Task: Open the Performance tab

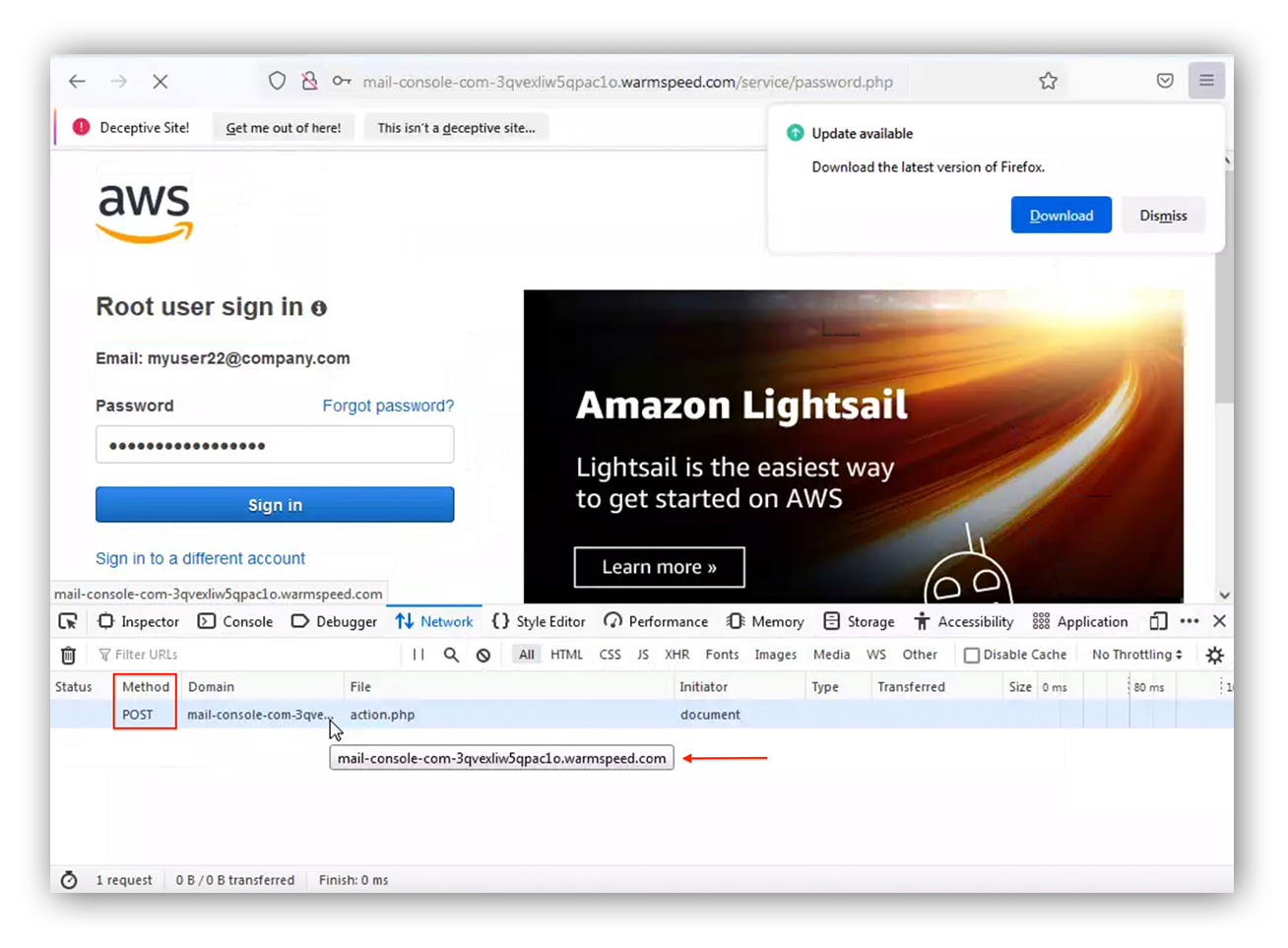Action: [656, 621]
